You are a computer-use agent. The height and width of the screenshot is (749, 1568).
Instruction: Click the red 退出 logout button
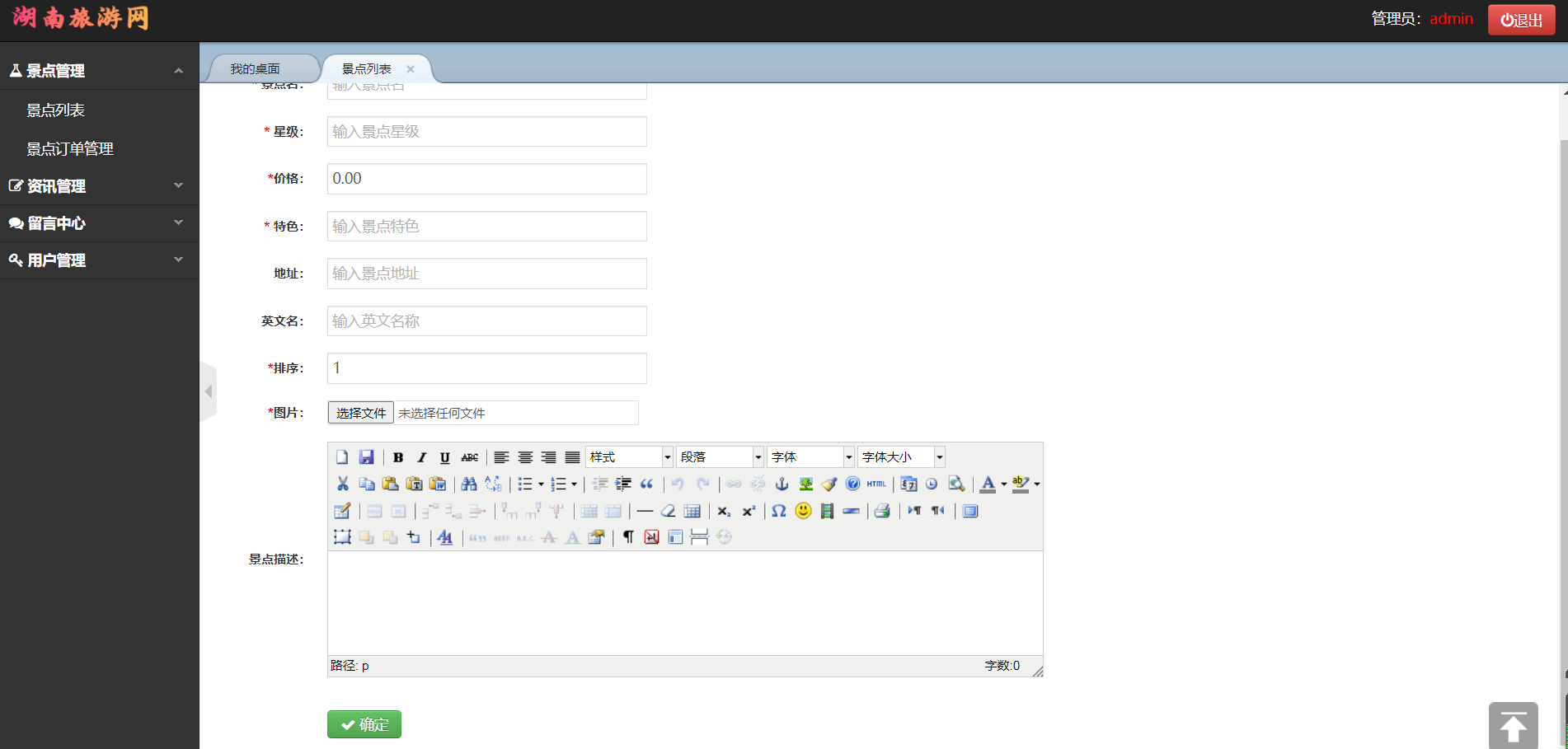(1521, 20)
